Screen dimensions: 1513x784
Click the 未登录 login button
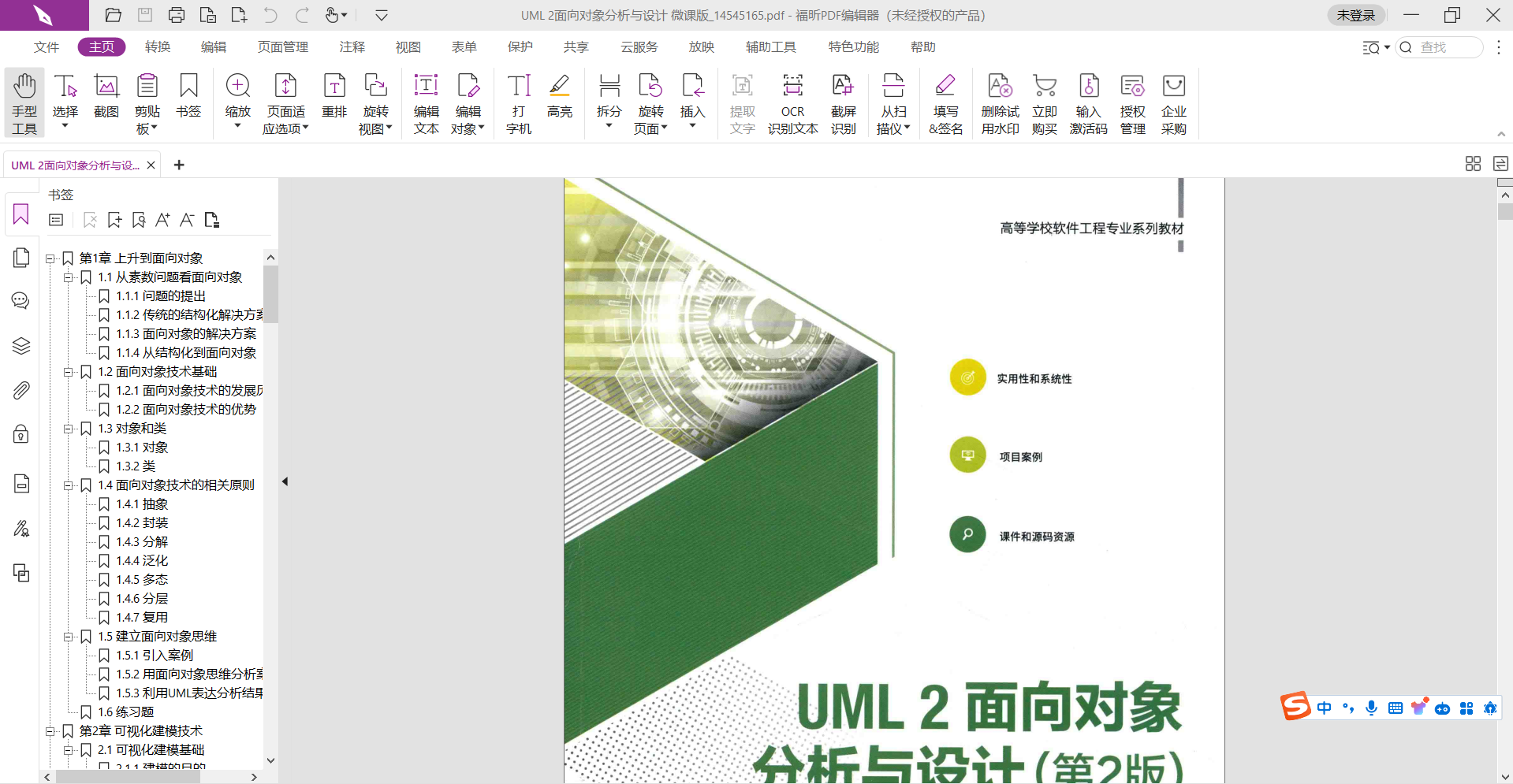click(x=1355, y=16)
